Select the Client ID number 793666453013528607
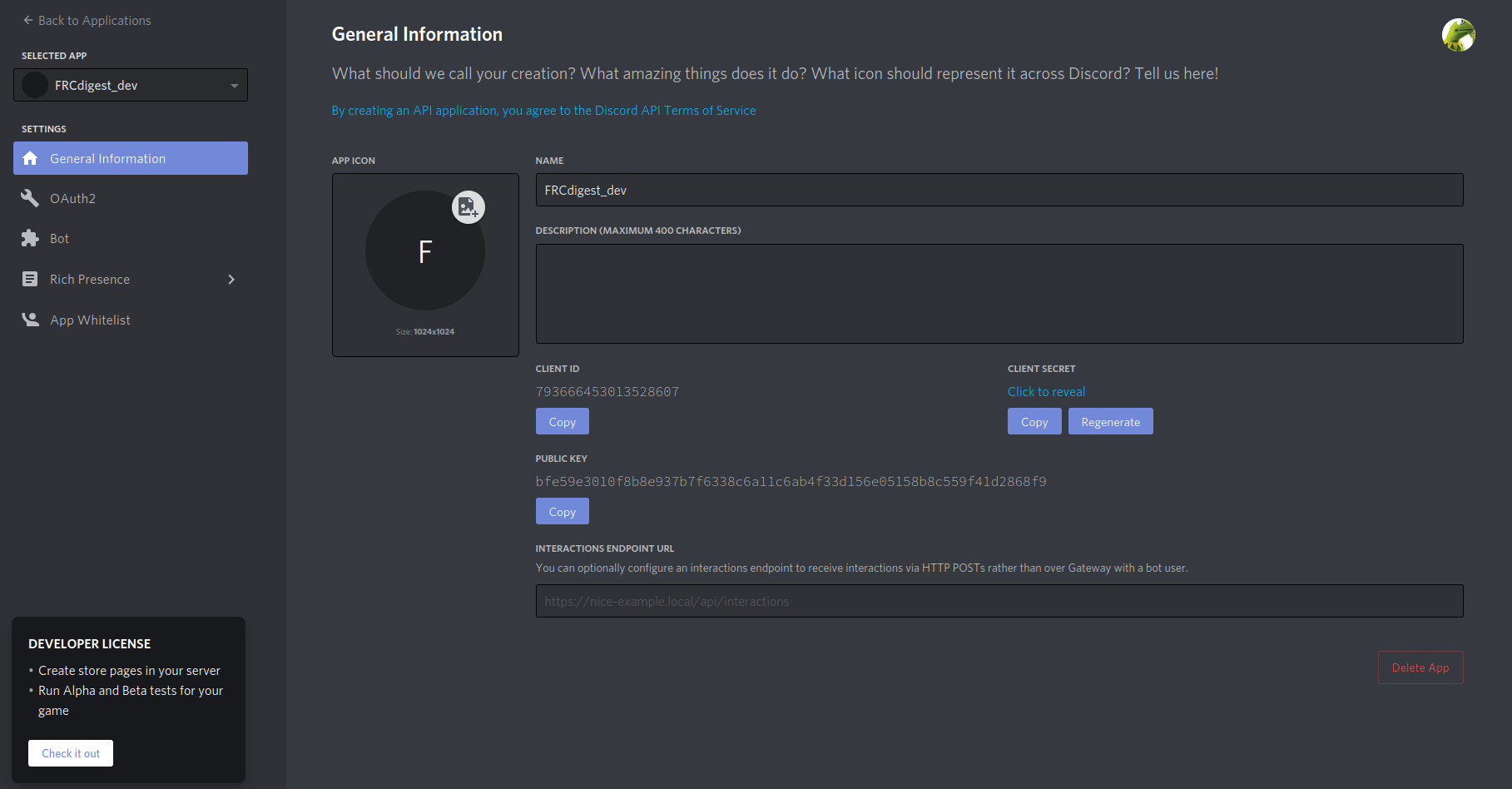1512x789 pixels. [x=607, y=391]
